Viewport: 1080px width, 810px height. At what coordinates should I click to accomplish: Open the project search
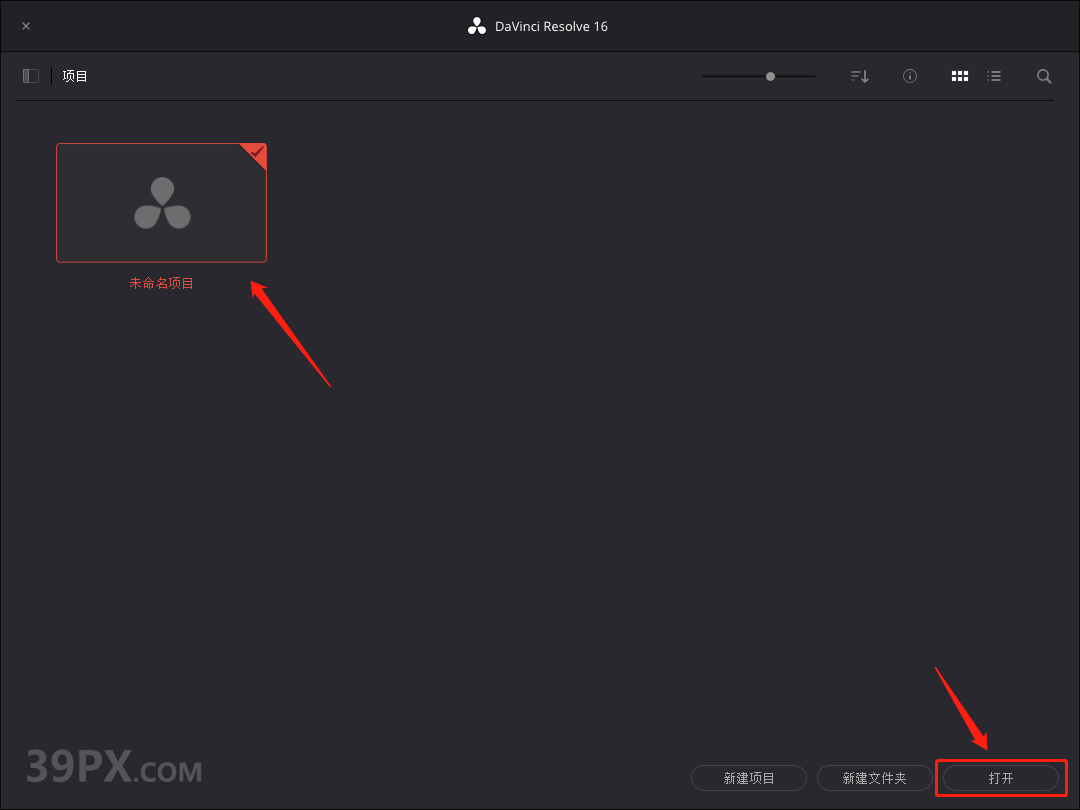[1044, 76]
